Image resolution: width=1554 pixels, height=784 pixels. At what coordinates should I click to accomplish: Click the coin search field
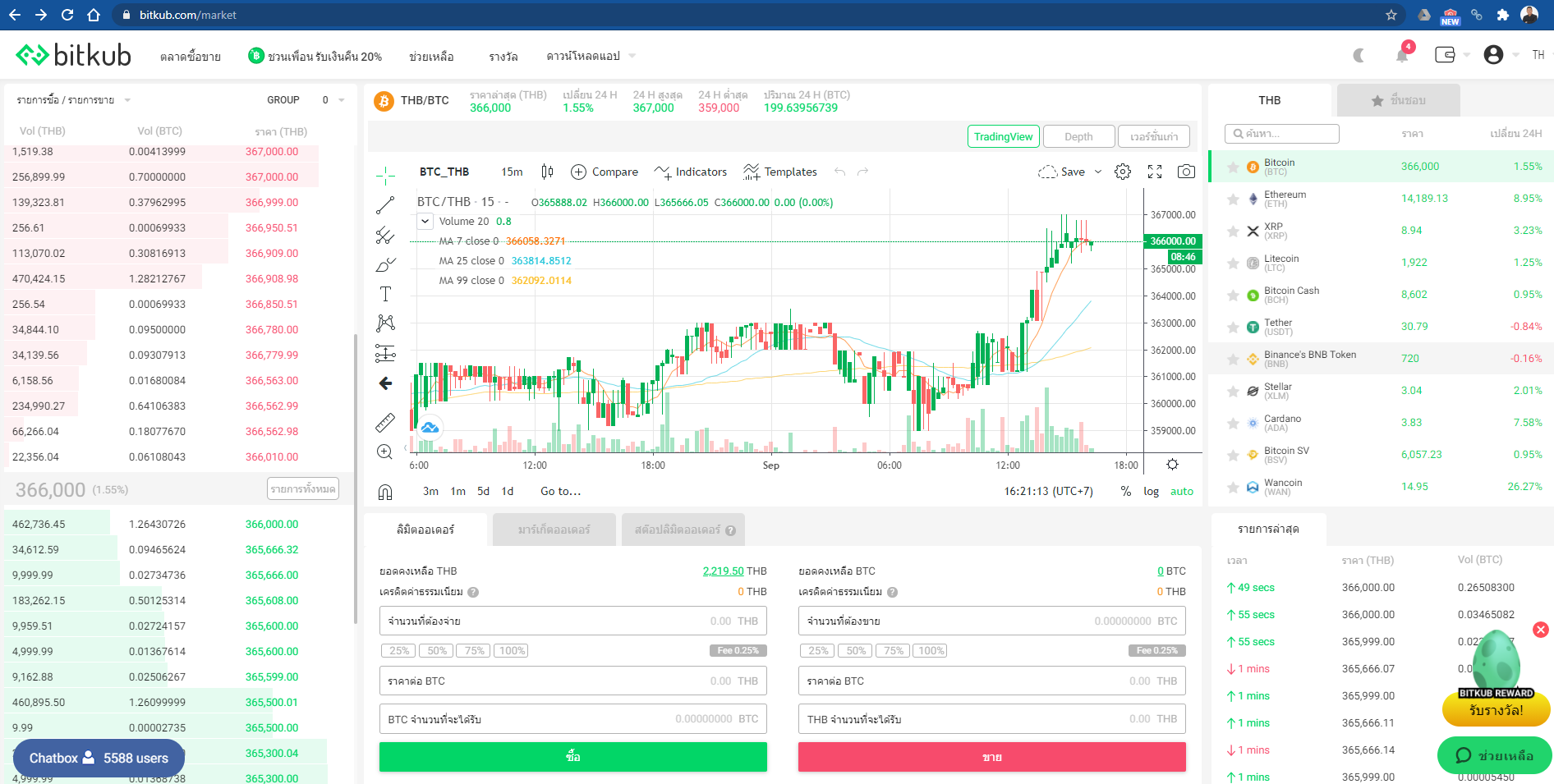pyautogui.click(x=1281, y=134)
